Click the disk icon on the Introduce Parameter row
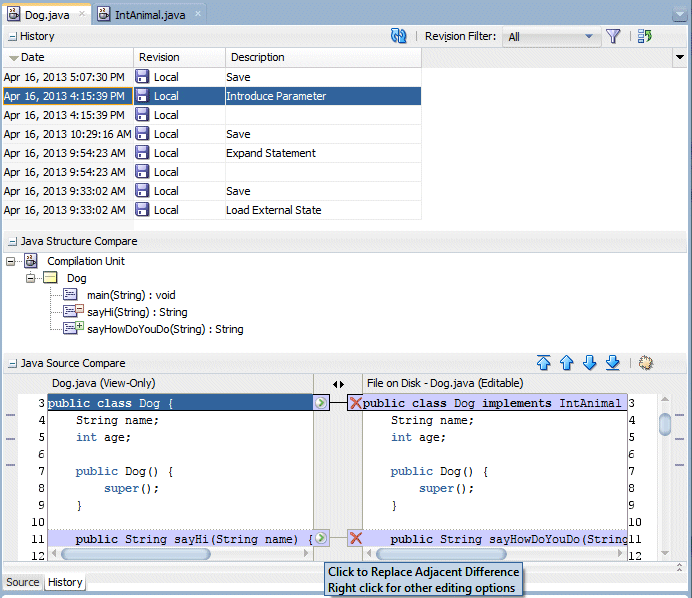The width and height of the screenshot is (692, 598). click(x=142, y=95)
